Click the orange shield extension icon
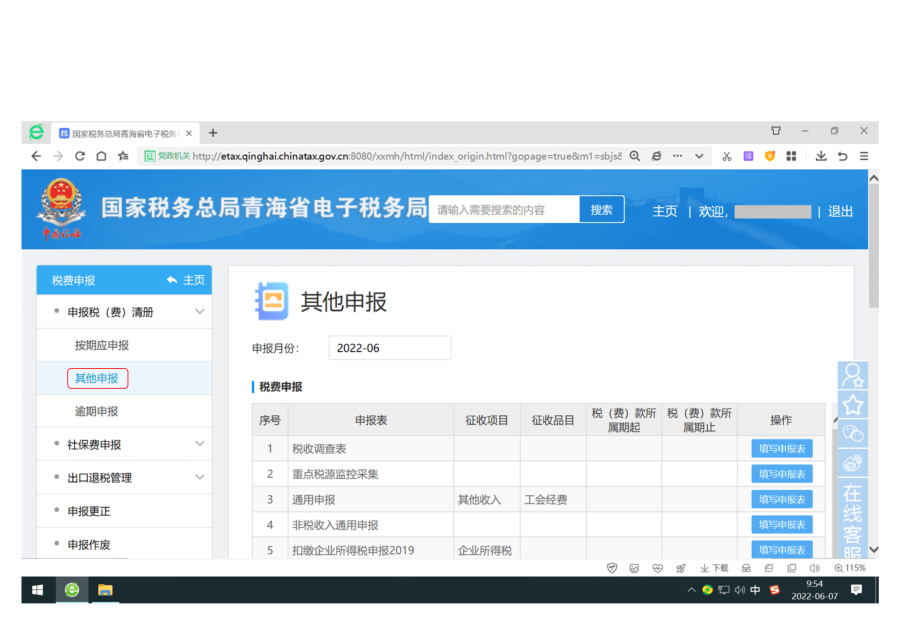Viewport: 898px width, 629px height. coord(770,156)
